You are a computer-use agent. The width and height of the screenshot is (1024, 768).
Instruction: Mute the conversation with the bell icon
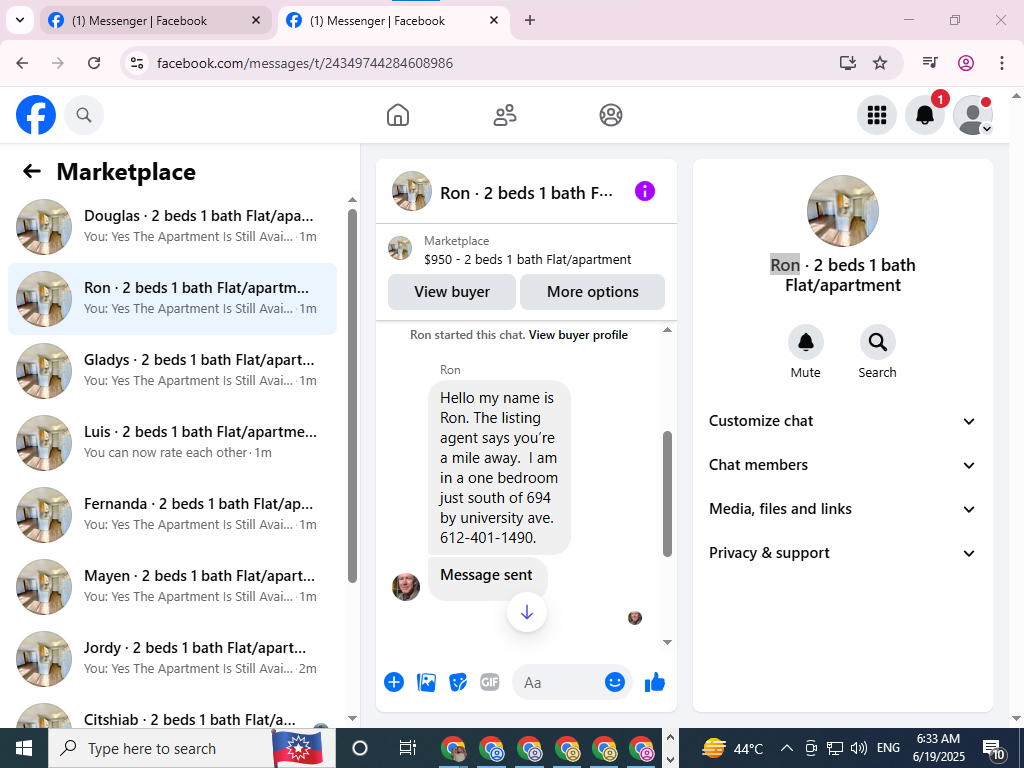[x=805, y=342]
